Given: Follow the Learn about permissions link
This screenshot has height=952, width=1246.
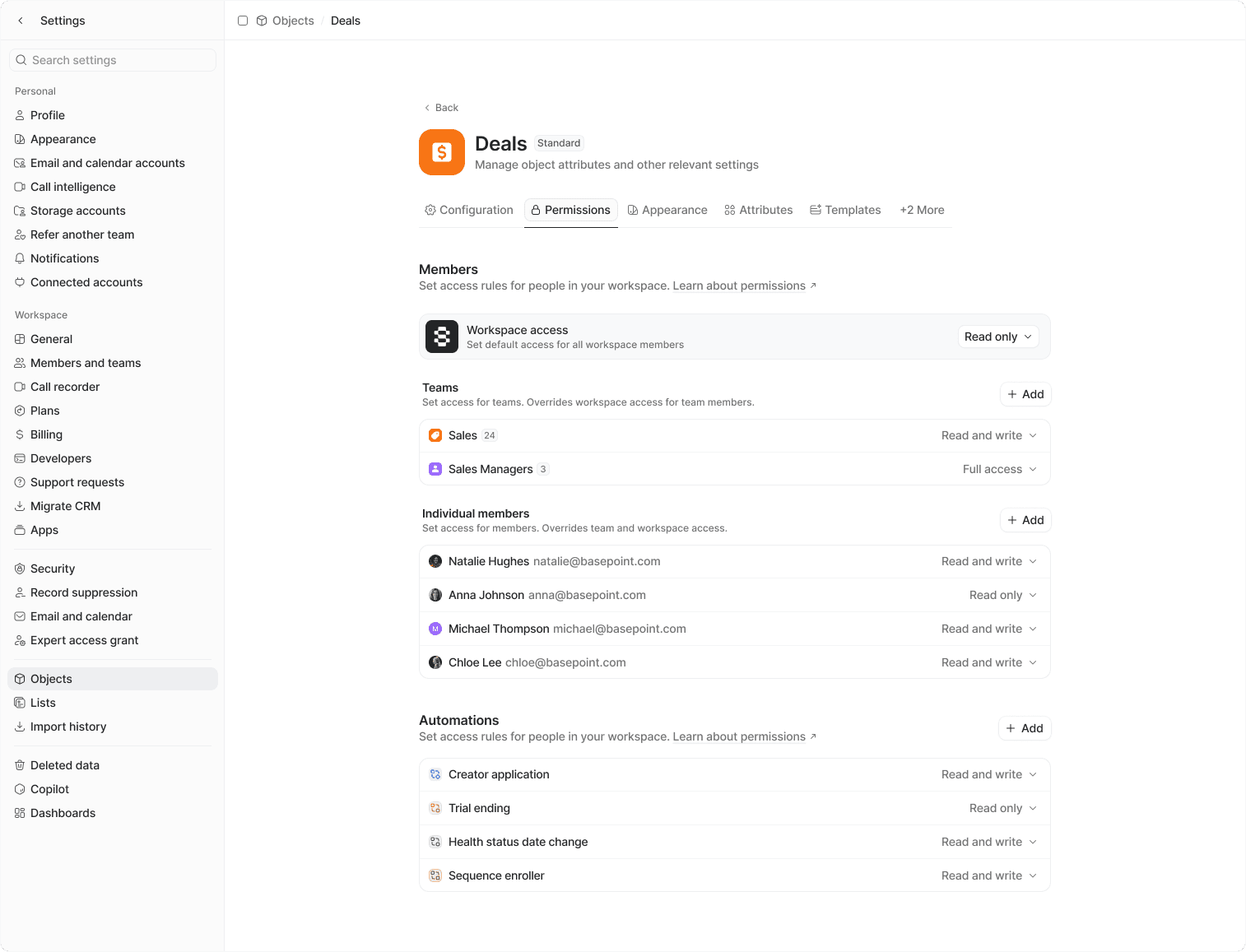Looking at the screenshot, I should 738,286.
